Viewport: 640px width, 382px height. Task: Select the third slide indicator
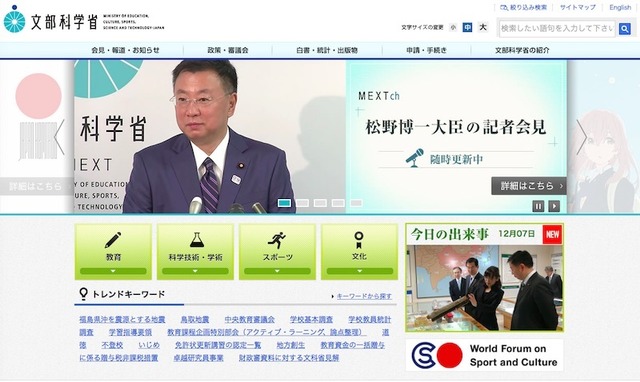[320, 203]
